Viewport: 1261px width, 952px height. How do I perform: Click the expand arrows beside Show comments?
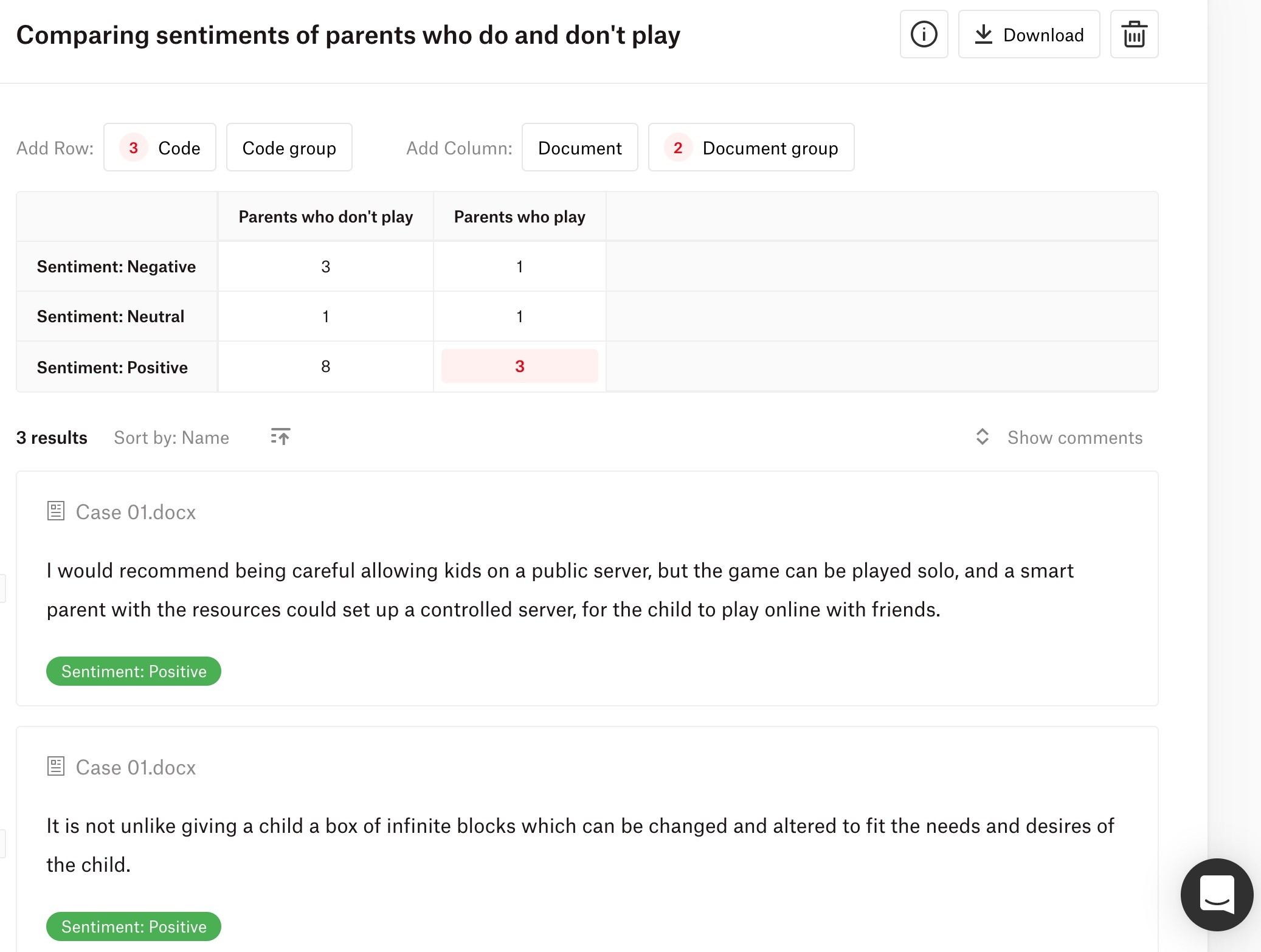coord(982,436)
